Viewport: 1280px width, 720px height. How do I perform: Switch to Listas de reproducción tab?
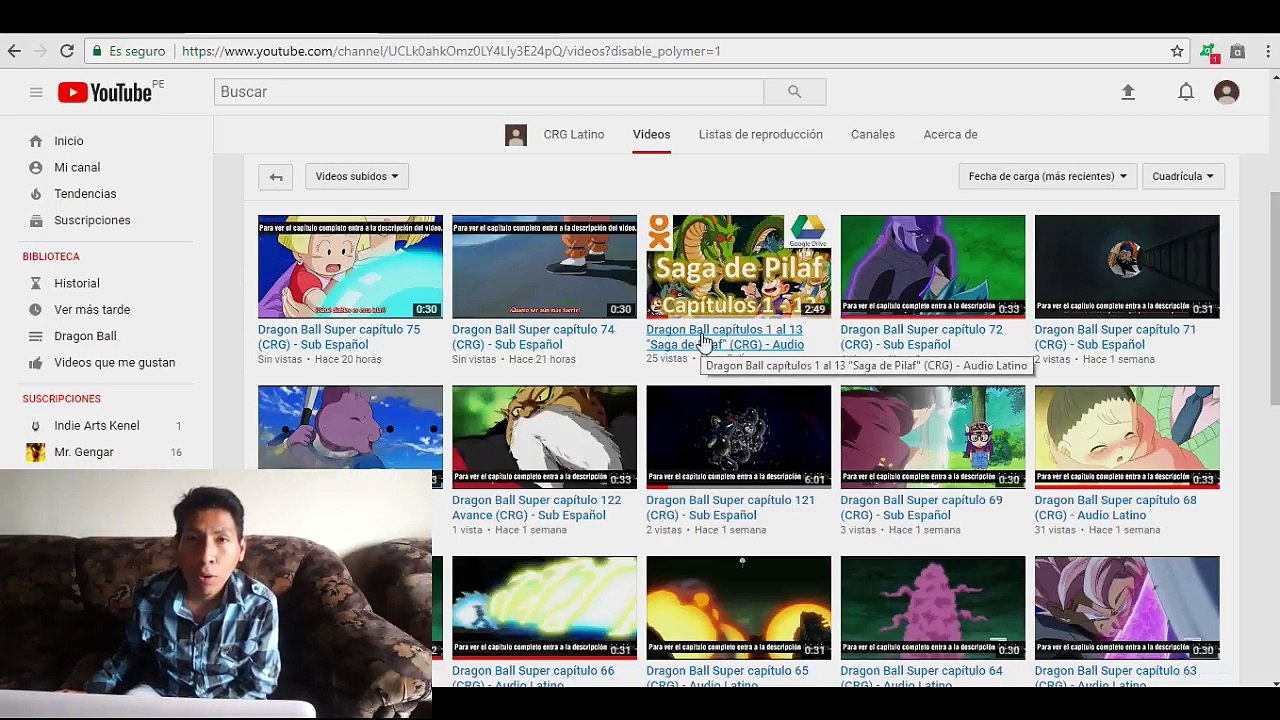(x=761, y=135)
